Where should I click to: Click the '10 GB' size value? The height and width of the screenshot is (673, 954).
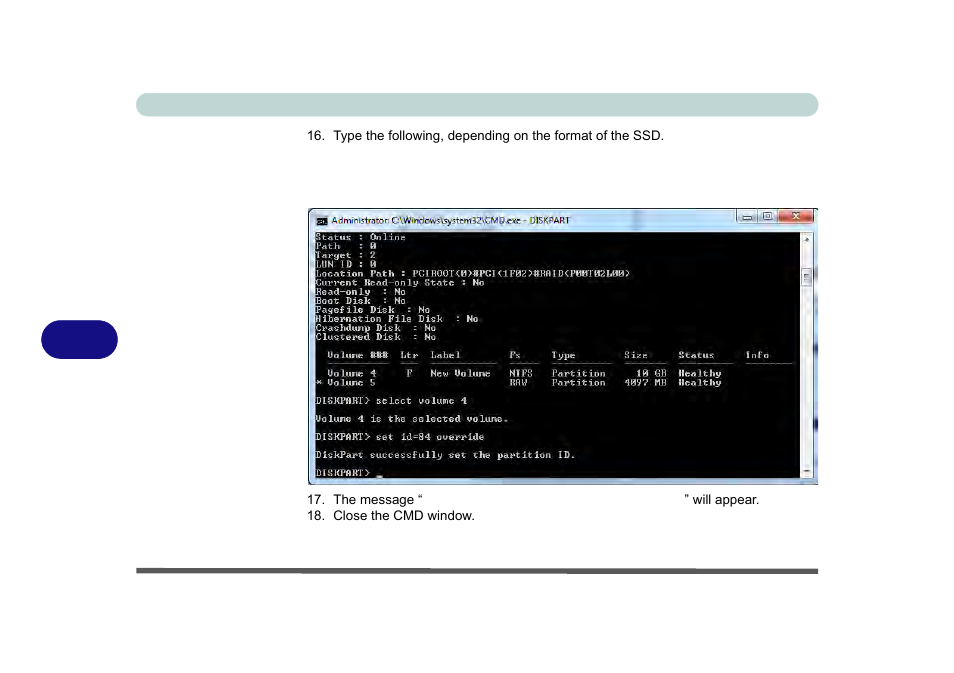[651, 374]
